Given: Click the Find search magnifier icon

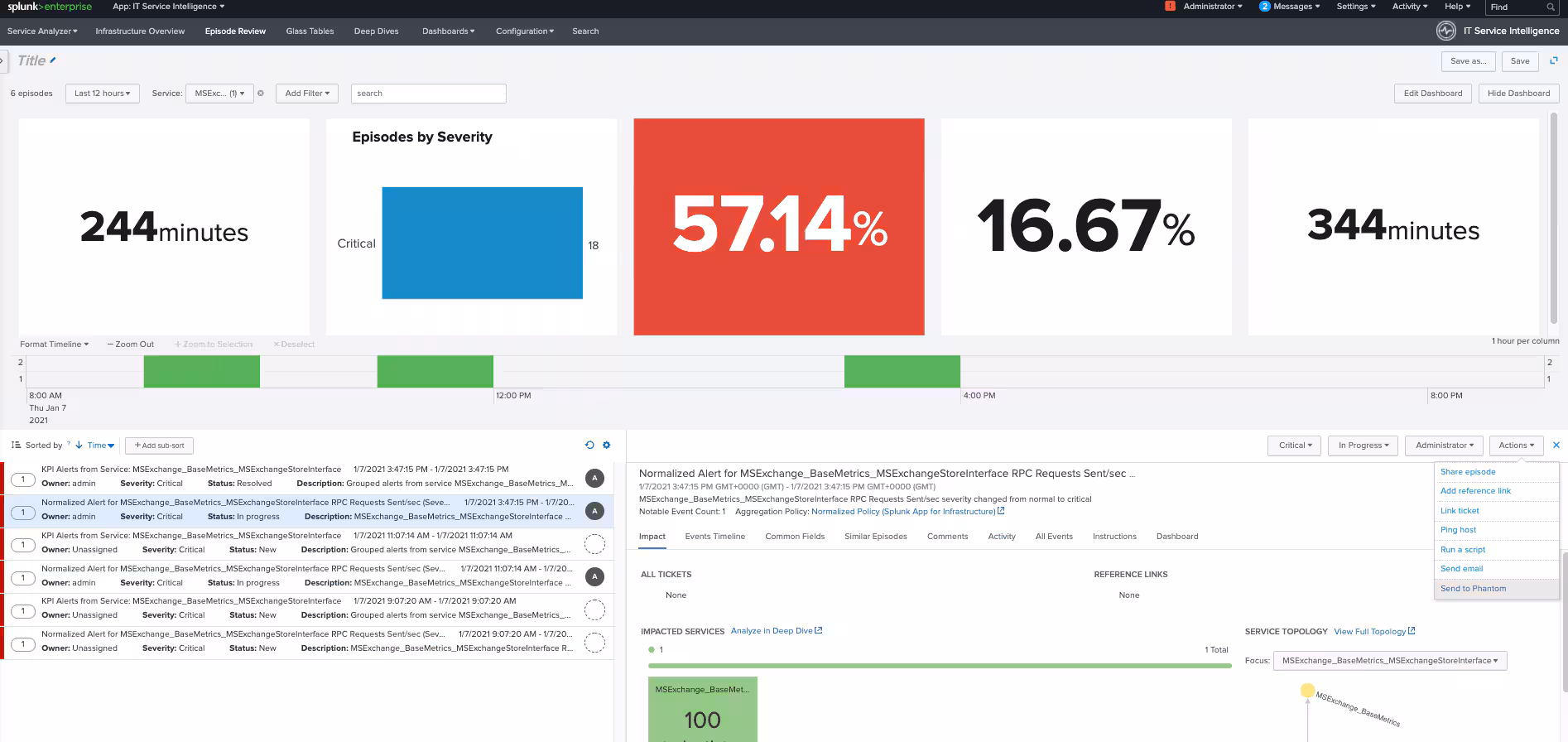Looking at the screenshot, I should (1550, 7).
